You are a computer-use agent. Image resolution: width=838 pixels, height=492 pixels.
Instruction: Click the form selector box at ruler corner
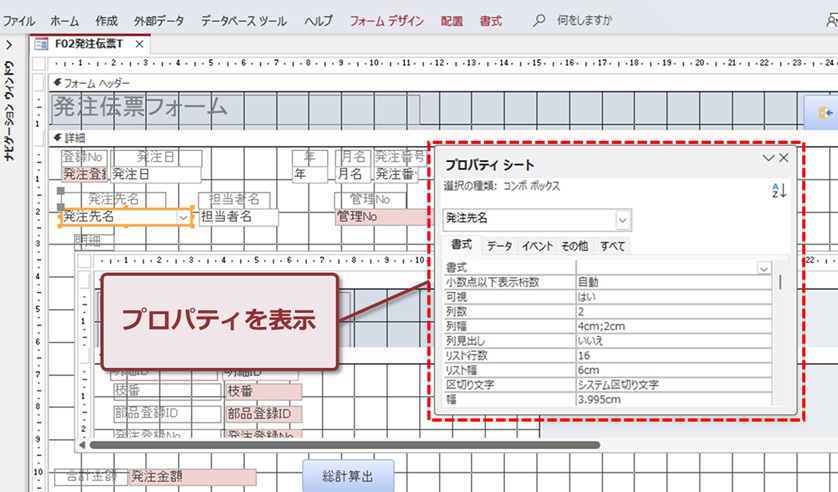(x=38, y=64)
